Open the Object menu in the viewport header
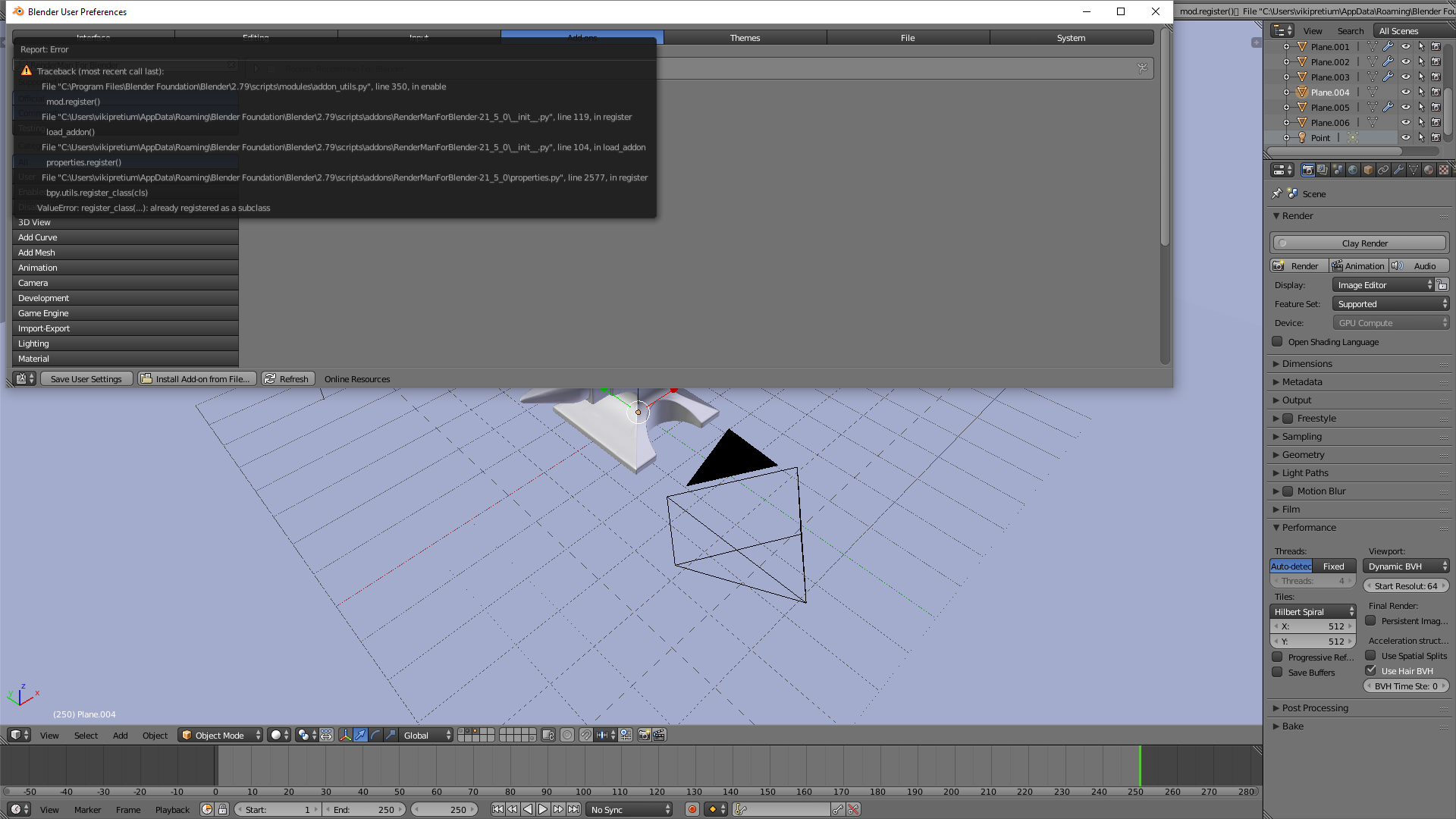1456x819 pixels. click(155, 735)
